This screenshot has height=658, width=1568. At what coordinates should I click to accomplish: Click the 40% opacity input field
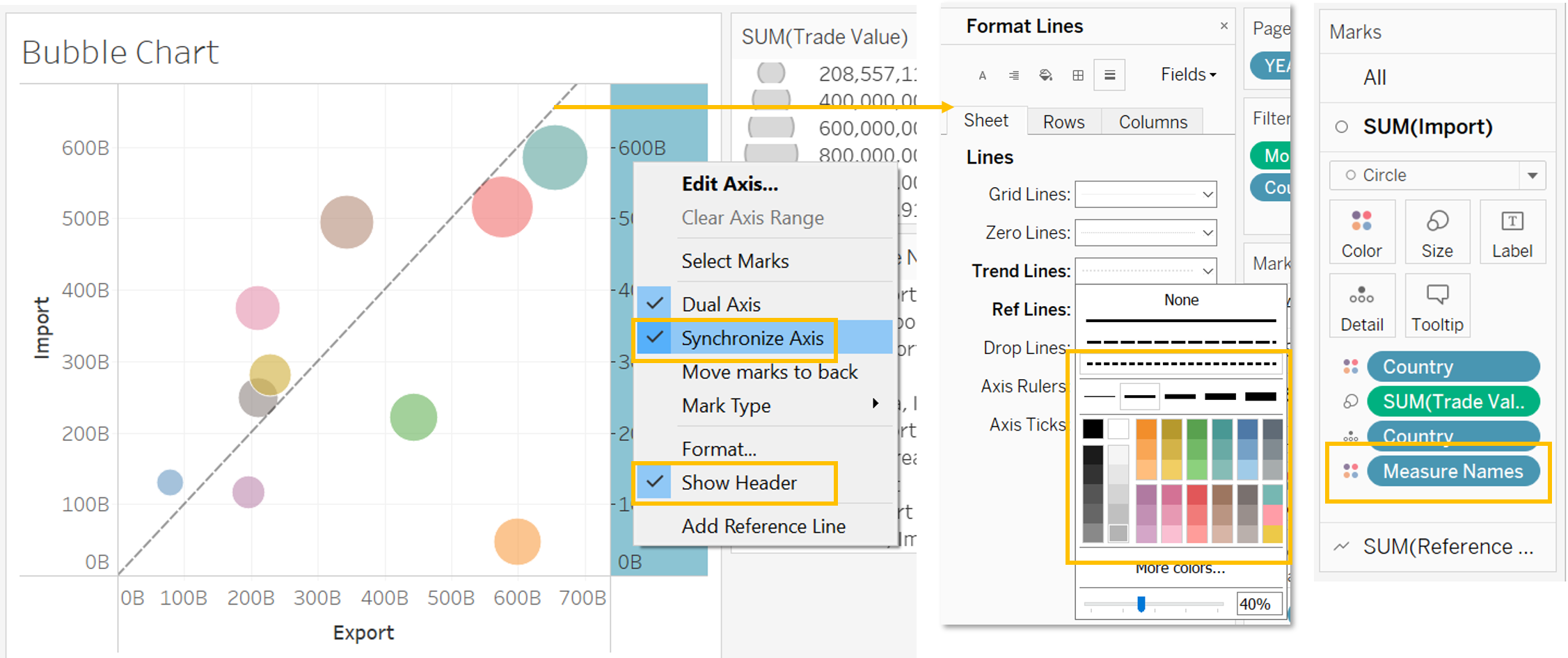(x=1257, y=604)
